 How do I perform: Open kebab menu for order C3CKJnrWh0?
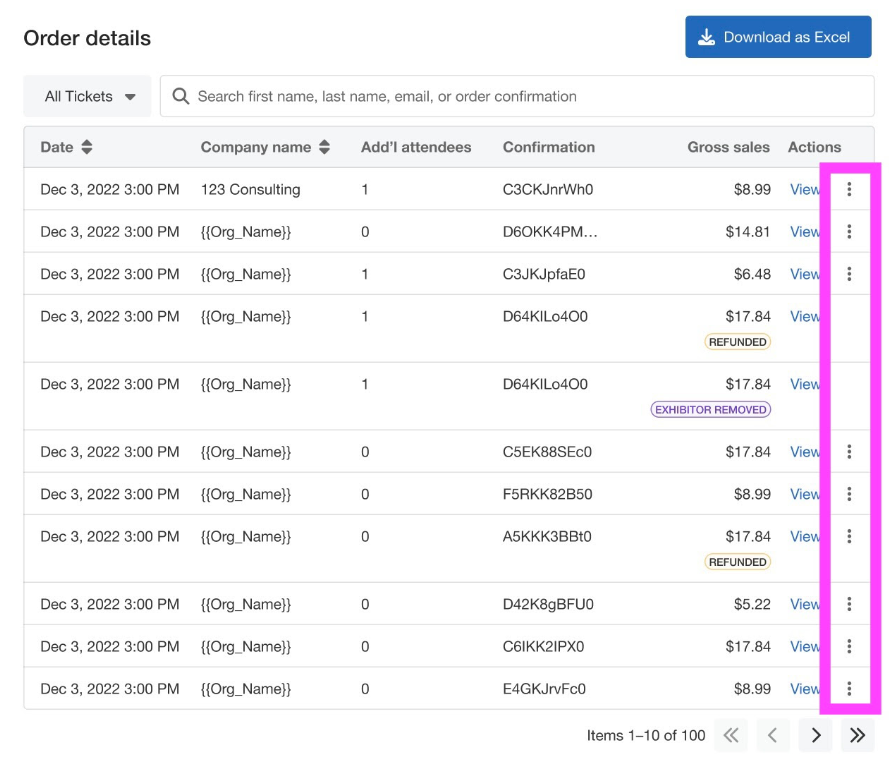849,189
